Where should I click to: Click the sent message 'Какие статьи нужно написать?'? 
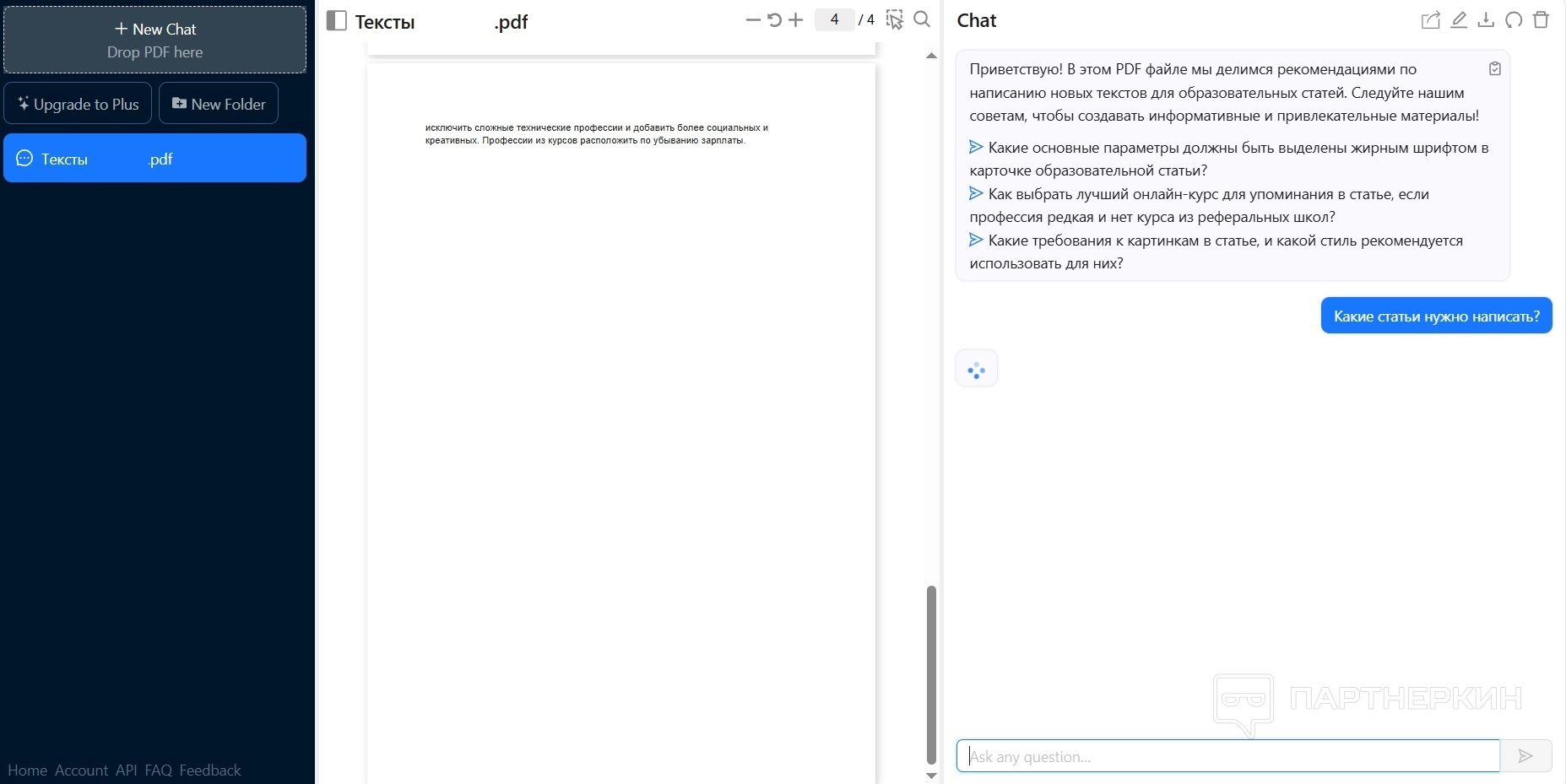pyautogui.click(x=1437, y=316)
